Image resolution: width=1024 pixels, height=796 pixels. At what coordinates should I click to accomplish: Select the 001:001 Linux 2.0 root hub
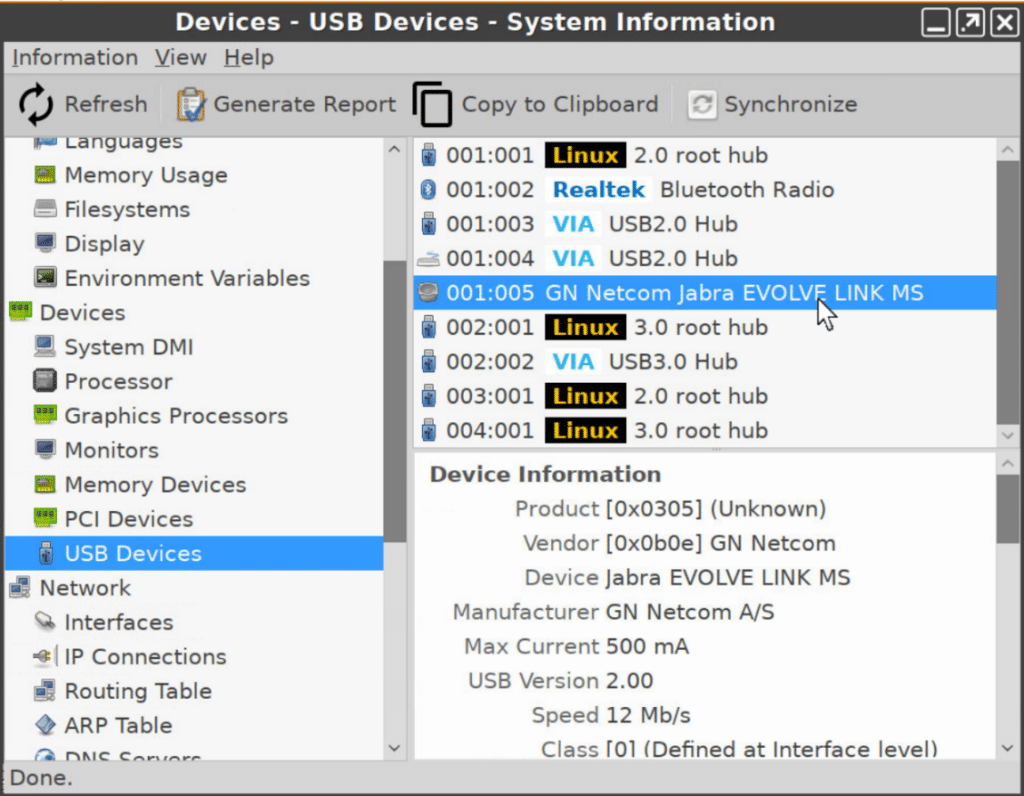705,155
